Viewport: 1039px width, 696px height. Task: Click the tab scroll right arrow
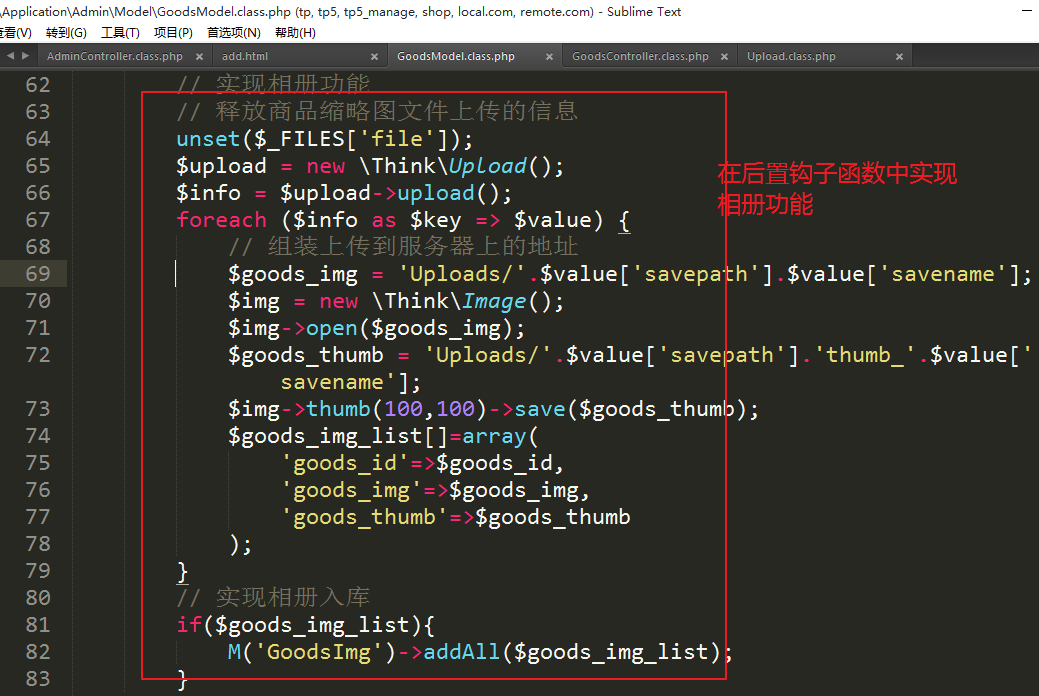point(25,56)
